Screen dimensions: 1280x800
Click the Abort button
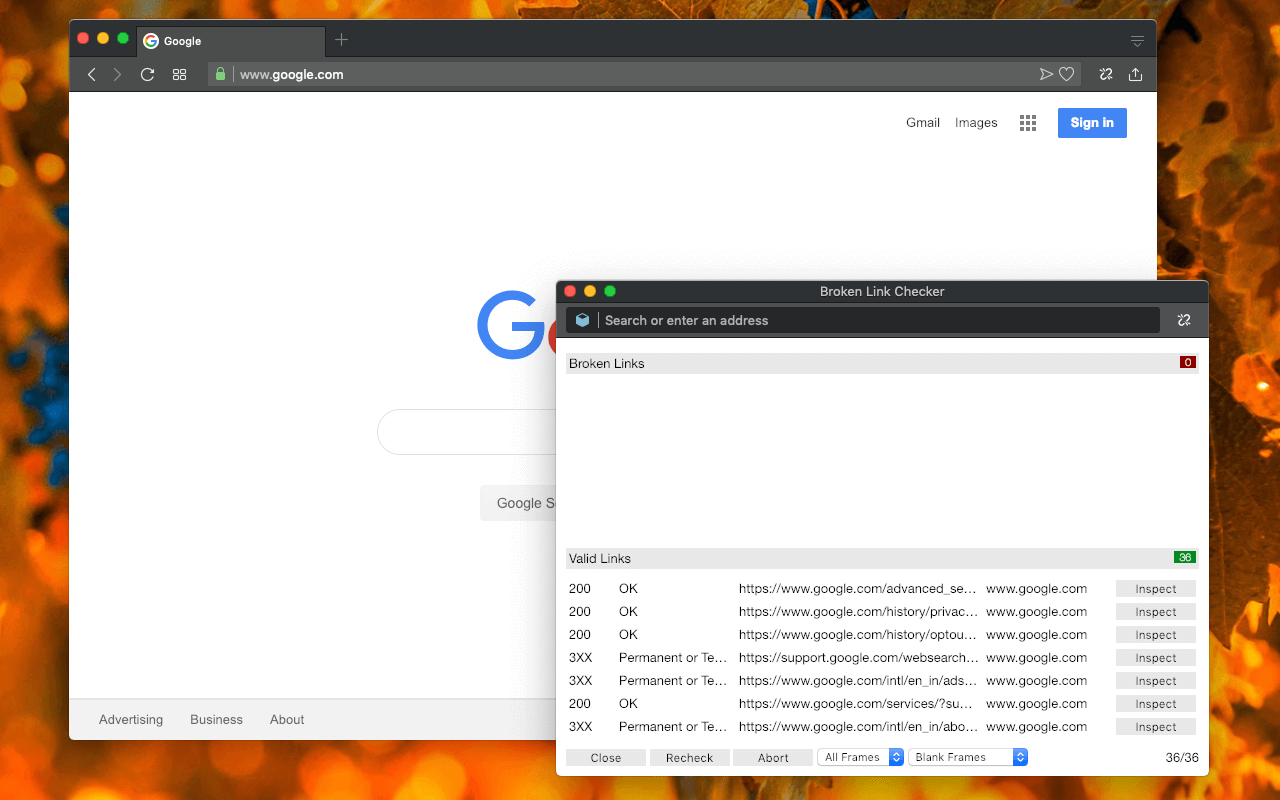[773, 758]
